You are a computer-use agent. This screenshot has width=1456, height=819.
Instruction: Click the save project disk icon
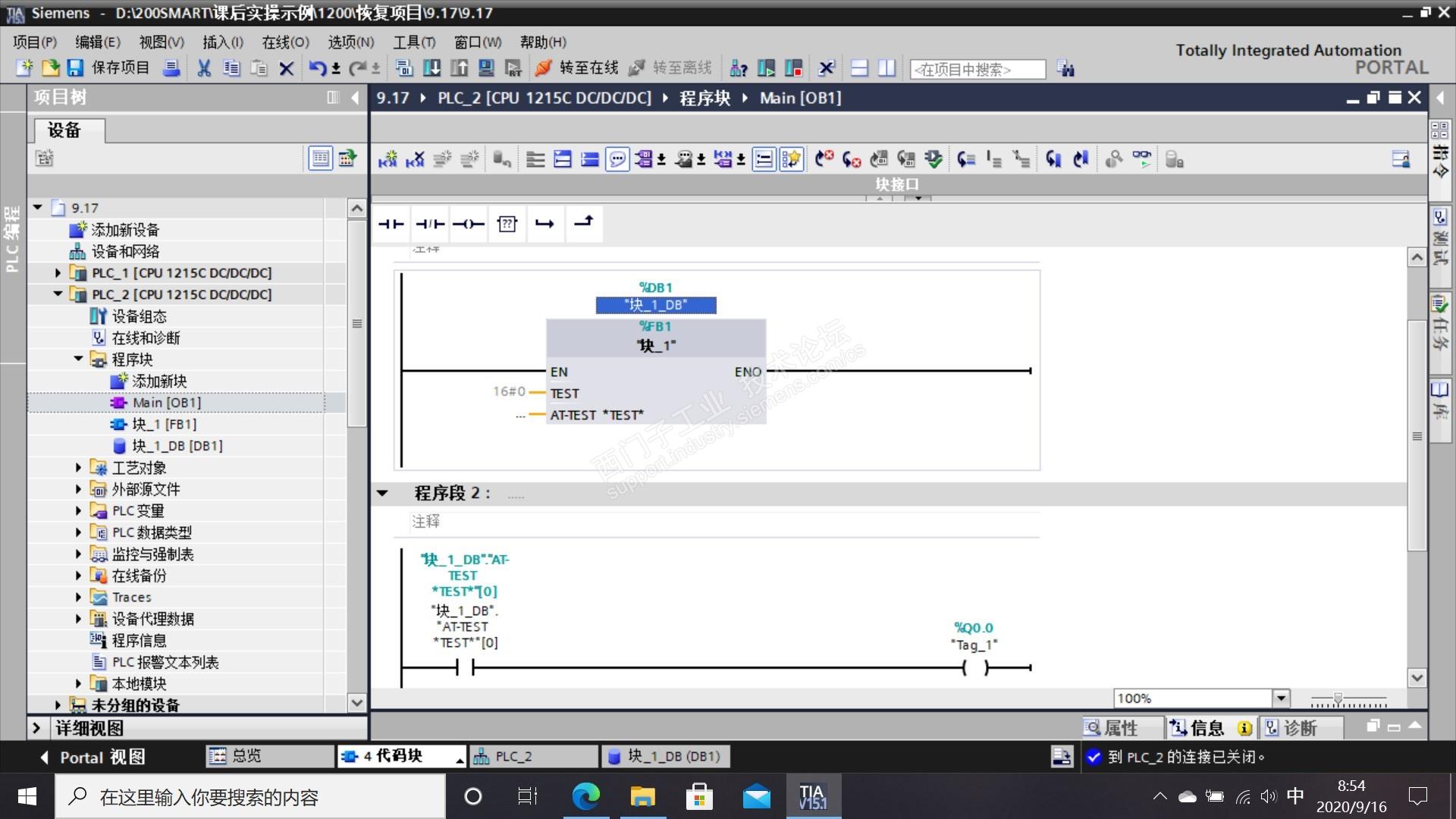(x=74, y=68)
